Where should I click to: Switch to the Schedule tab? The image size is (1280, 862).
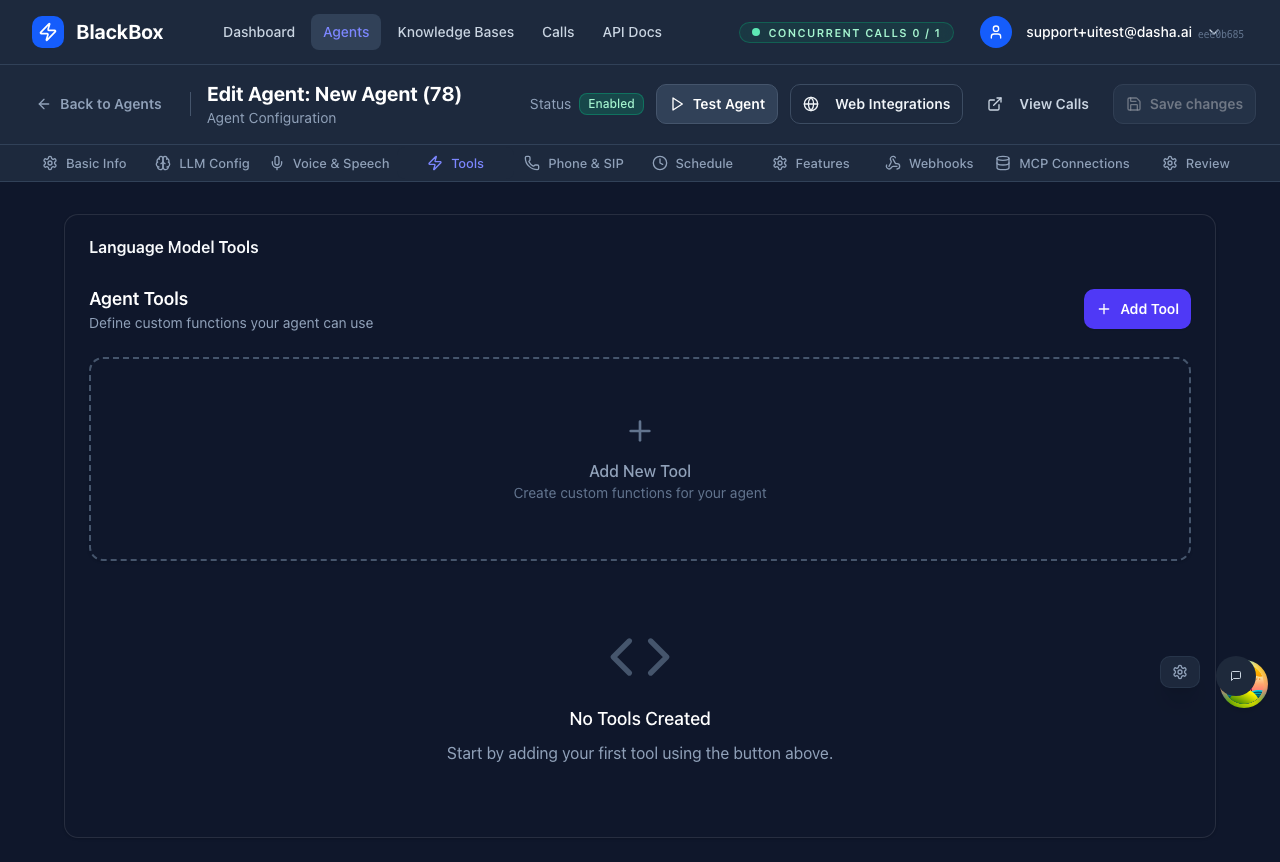tap(693, 163)
